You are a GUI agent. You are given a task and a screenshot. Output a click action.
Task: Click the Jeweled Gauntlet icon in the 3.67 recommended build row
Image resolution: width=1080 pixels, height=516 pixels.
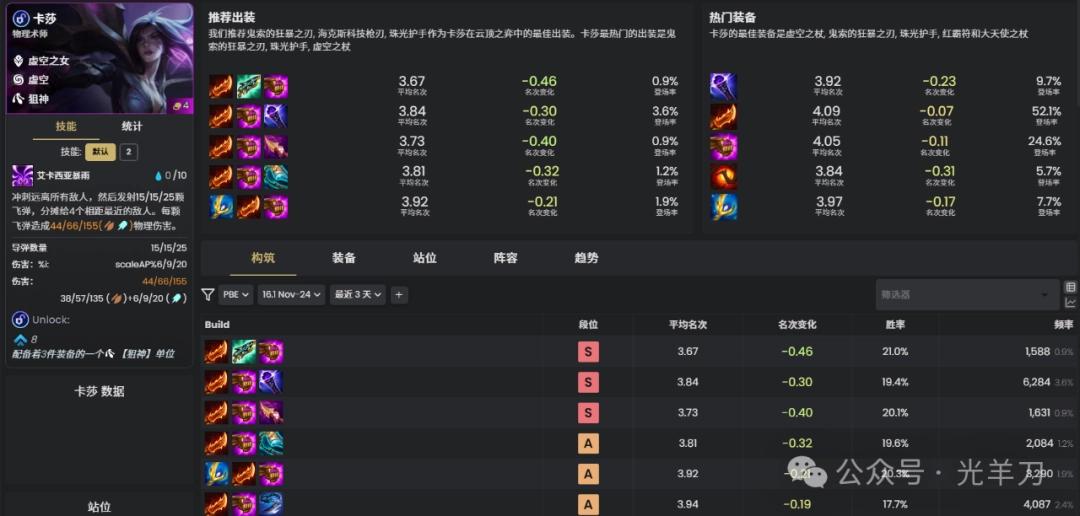tap(276, 87)
